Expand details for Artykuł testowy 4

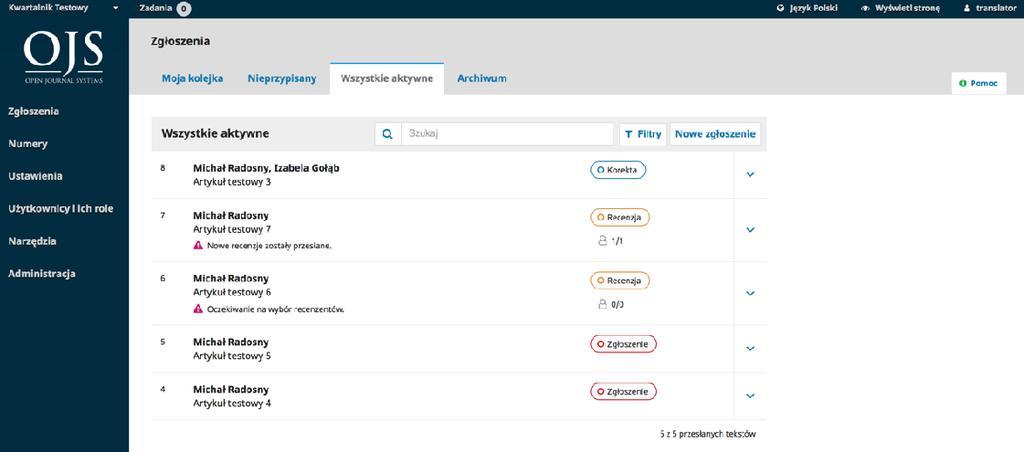[750, 396]
